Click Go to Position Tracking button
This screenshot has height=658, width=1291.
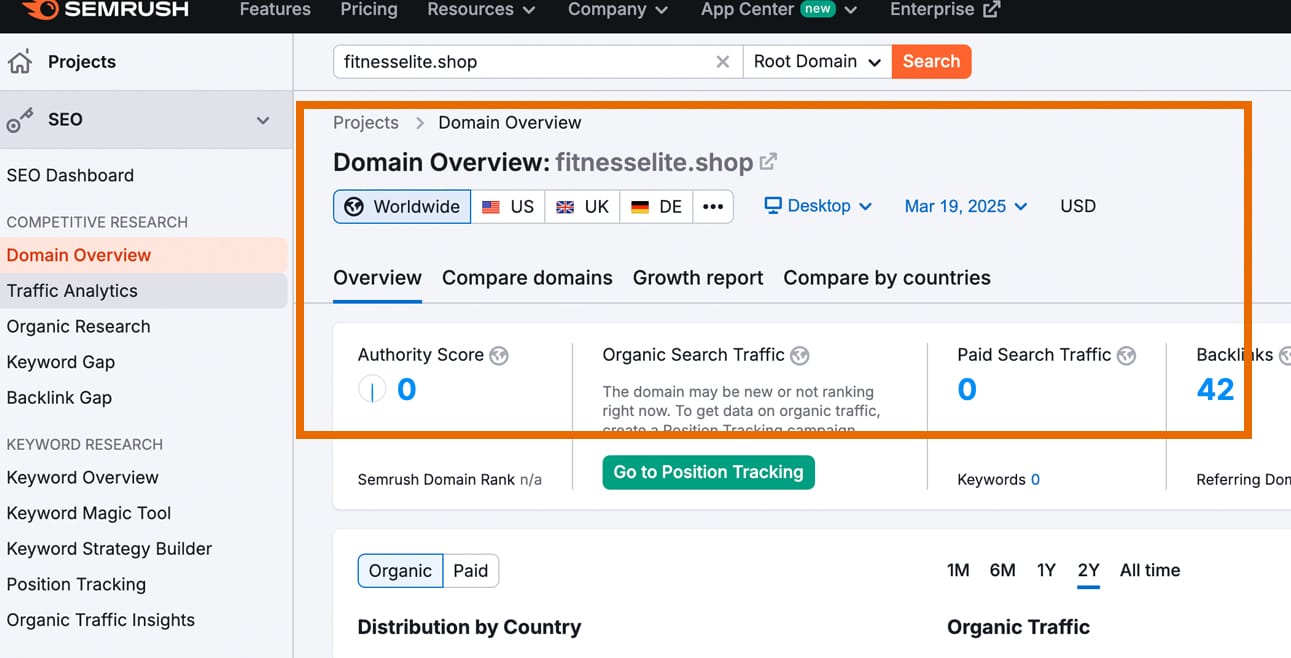click(708, 472)
